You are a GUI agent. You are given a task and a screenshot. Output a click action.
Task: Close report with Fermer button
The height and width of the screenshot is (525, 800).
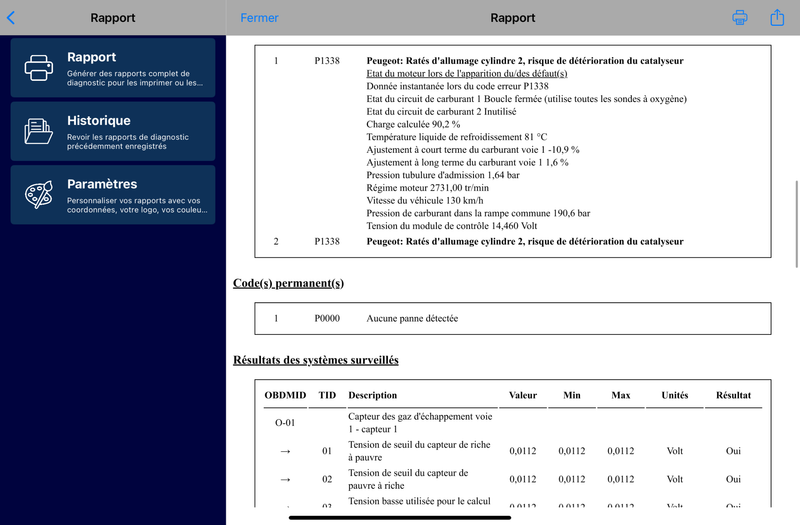(259, 18)
